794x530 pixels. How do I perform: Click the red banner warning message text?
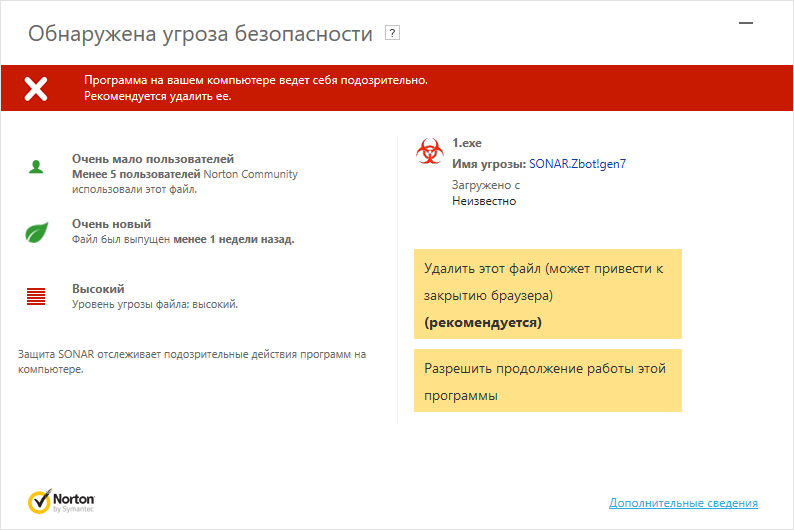pos(256,88)
